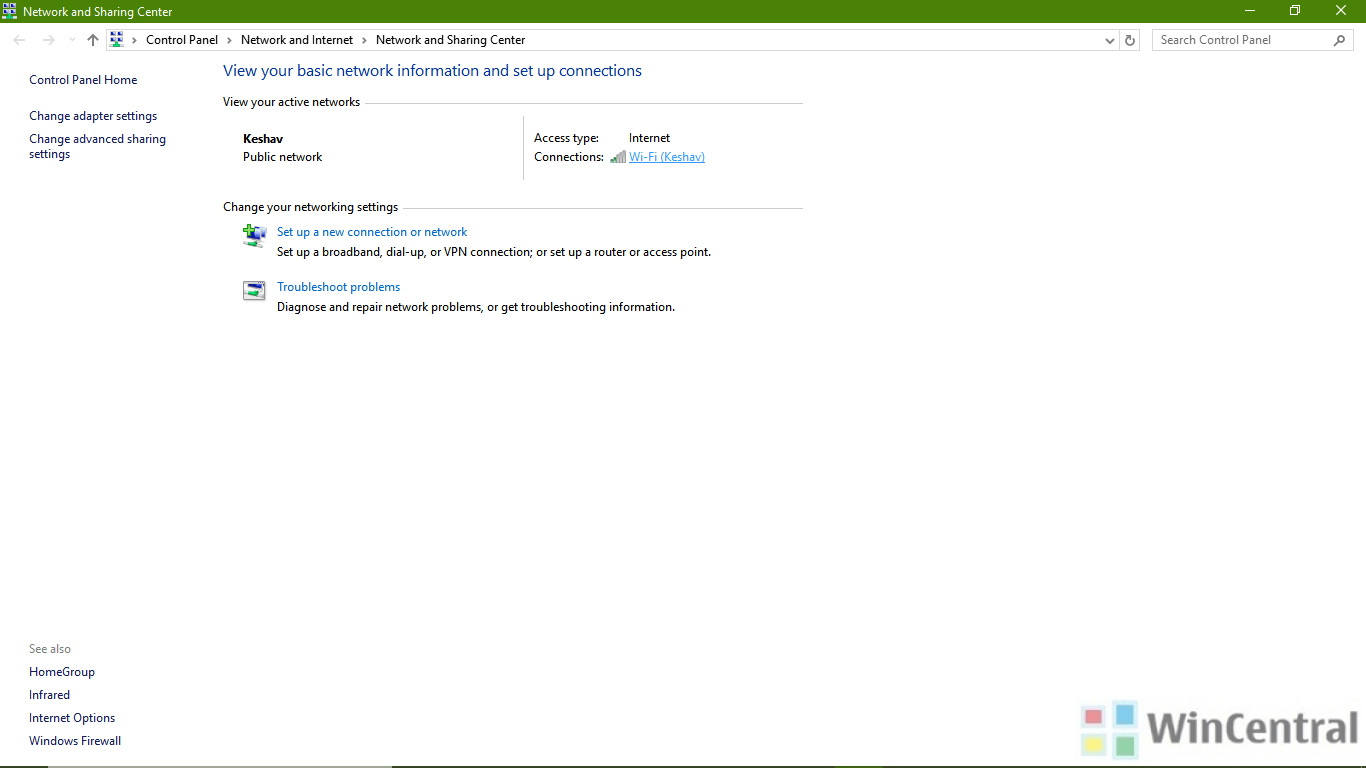Viewport: 1366px width, 768px height.
Task: Open Windows Firewall under See also
Action: coord(75,741)
